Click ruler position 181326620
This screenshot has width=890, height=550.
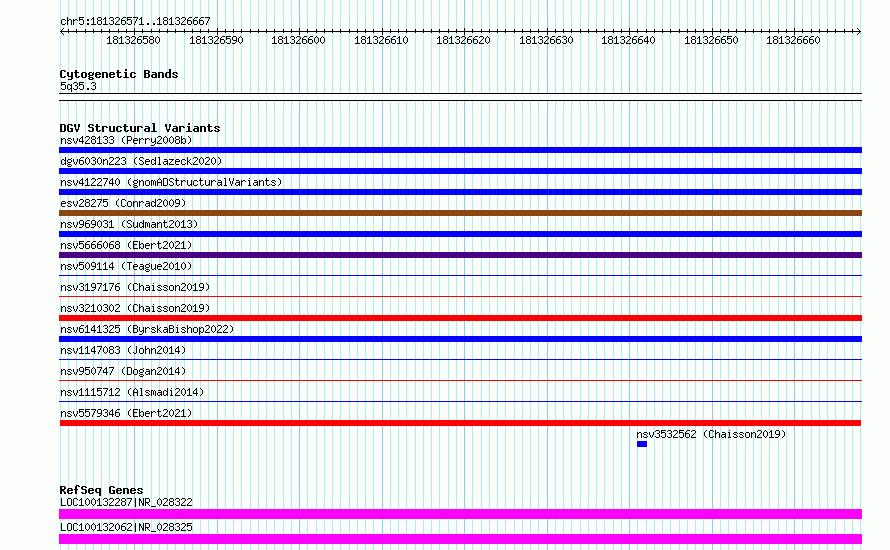tap(464, 40)
